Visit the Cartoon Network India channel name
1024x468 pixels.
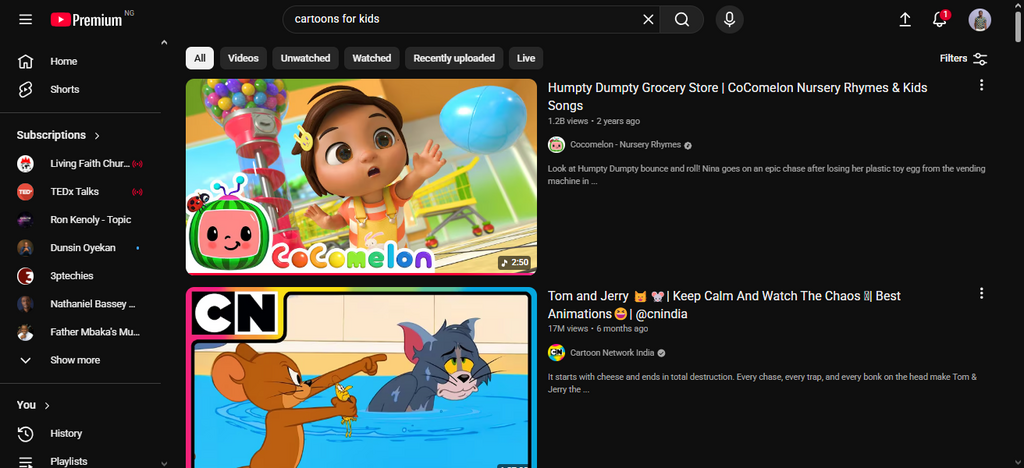coord(612,353)
